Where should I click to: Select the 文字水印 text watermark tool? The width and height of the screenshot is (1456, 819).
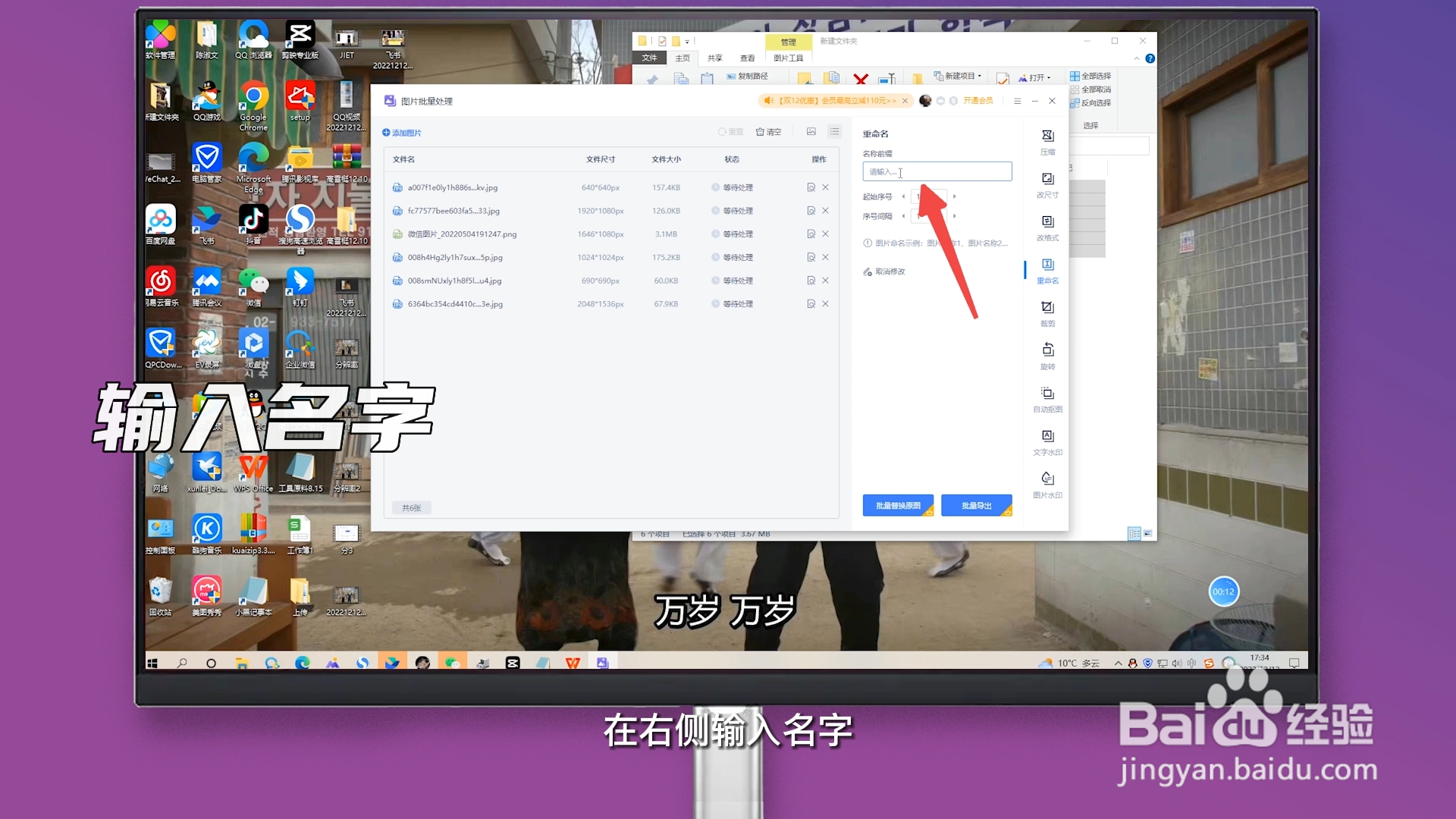1047,442
